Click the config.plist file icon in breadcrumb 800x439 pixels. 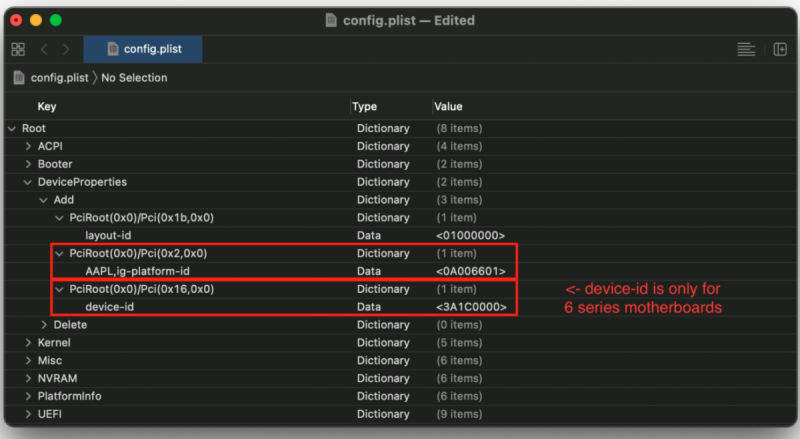point(19,78)
